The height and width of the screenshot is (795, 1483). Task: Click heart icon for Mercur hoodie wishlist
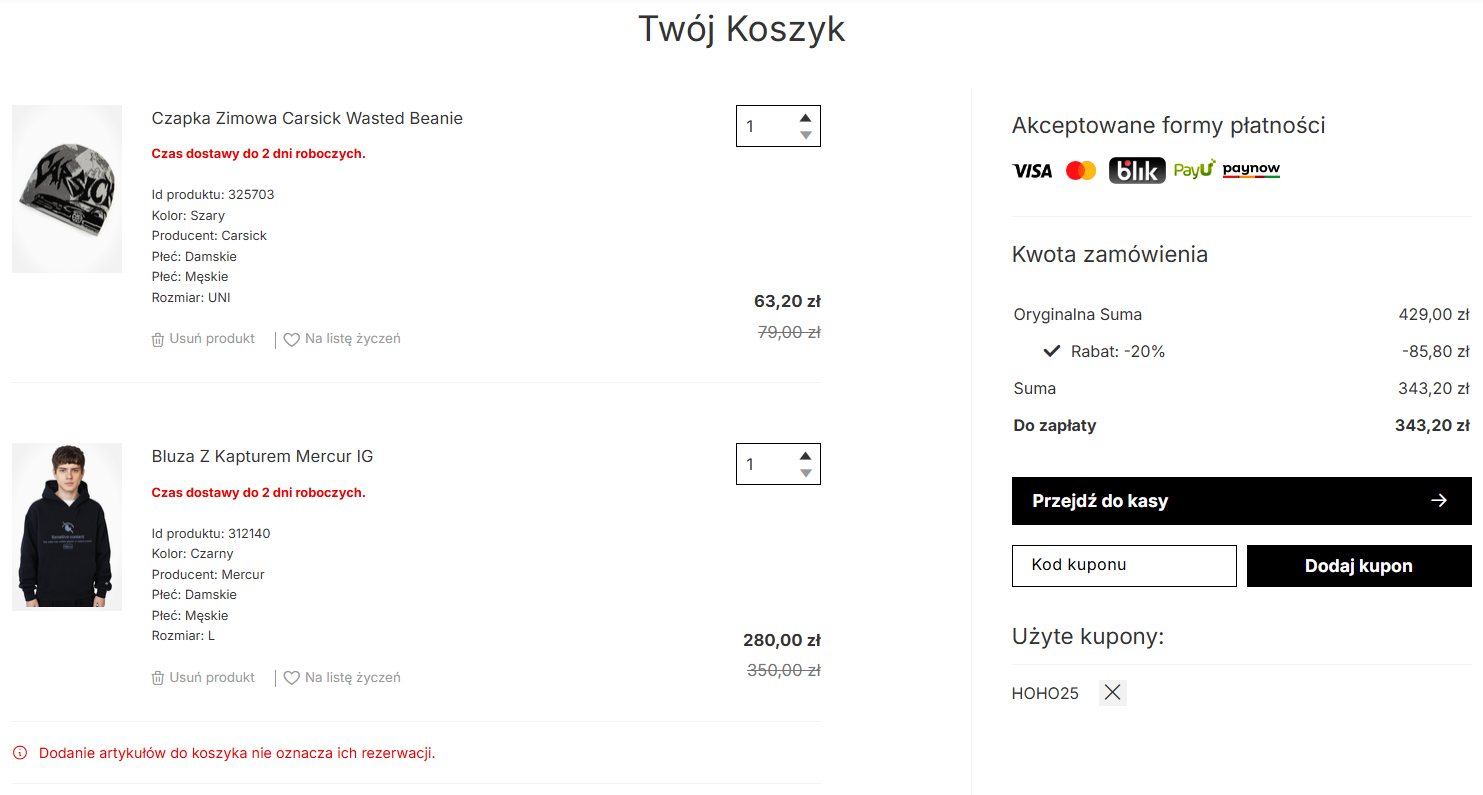[x=292, y=678]
